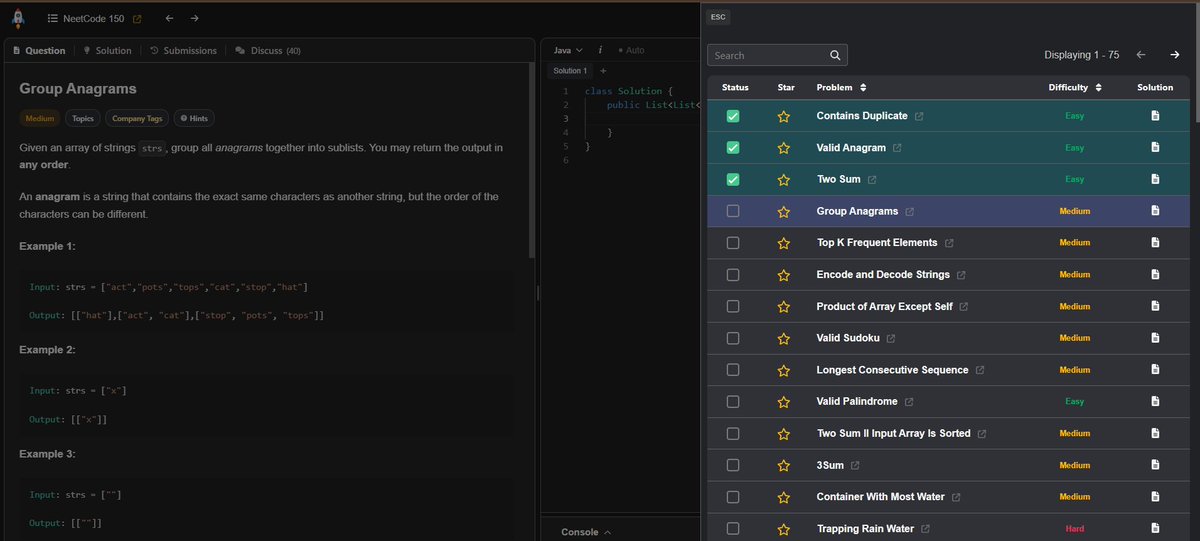Check status box for Top K Frequent Elements

click(733, 243)
